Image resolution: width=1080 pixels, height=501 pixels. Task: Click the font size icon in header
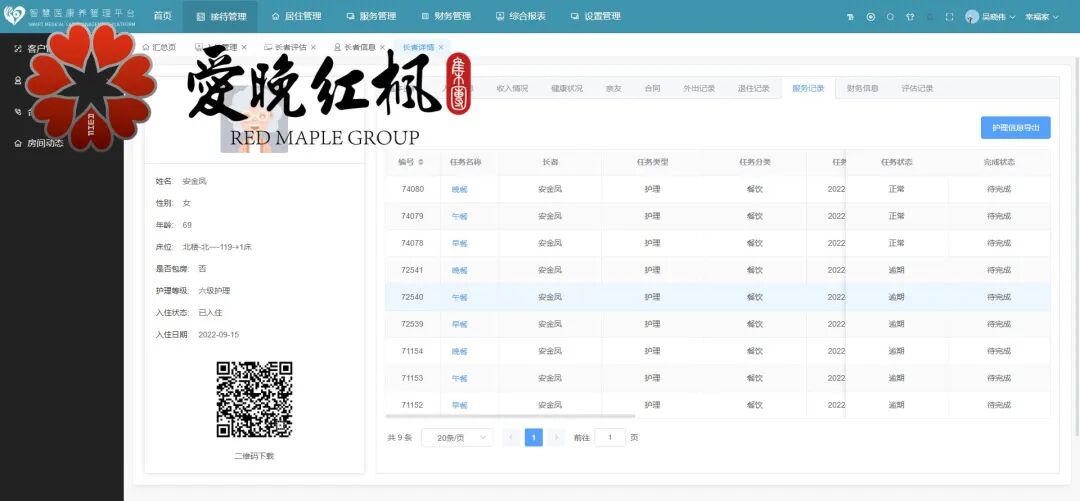point(850,17)
